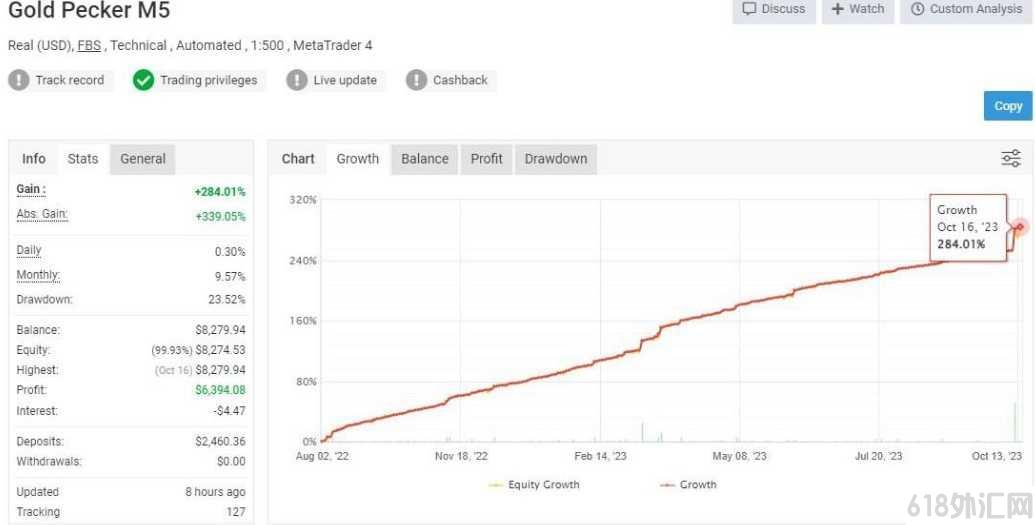Click the Watch plus button
The width and height of the screenshot is (1035, 525).
pyautogui.click(x=857, y=9)
